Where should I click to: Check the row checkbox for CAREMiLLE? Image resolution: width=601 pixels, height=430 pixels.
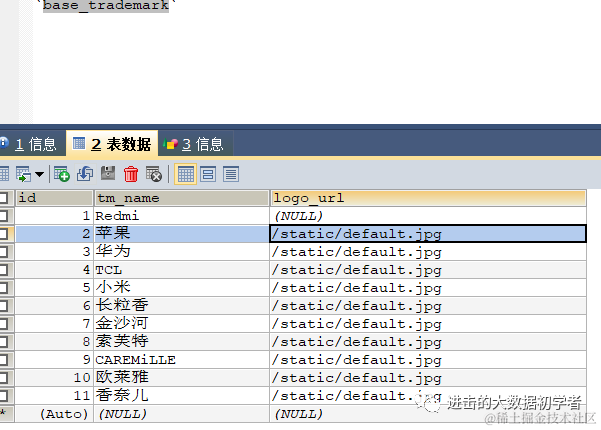click(x=4, y=360)
